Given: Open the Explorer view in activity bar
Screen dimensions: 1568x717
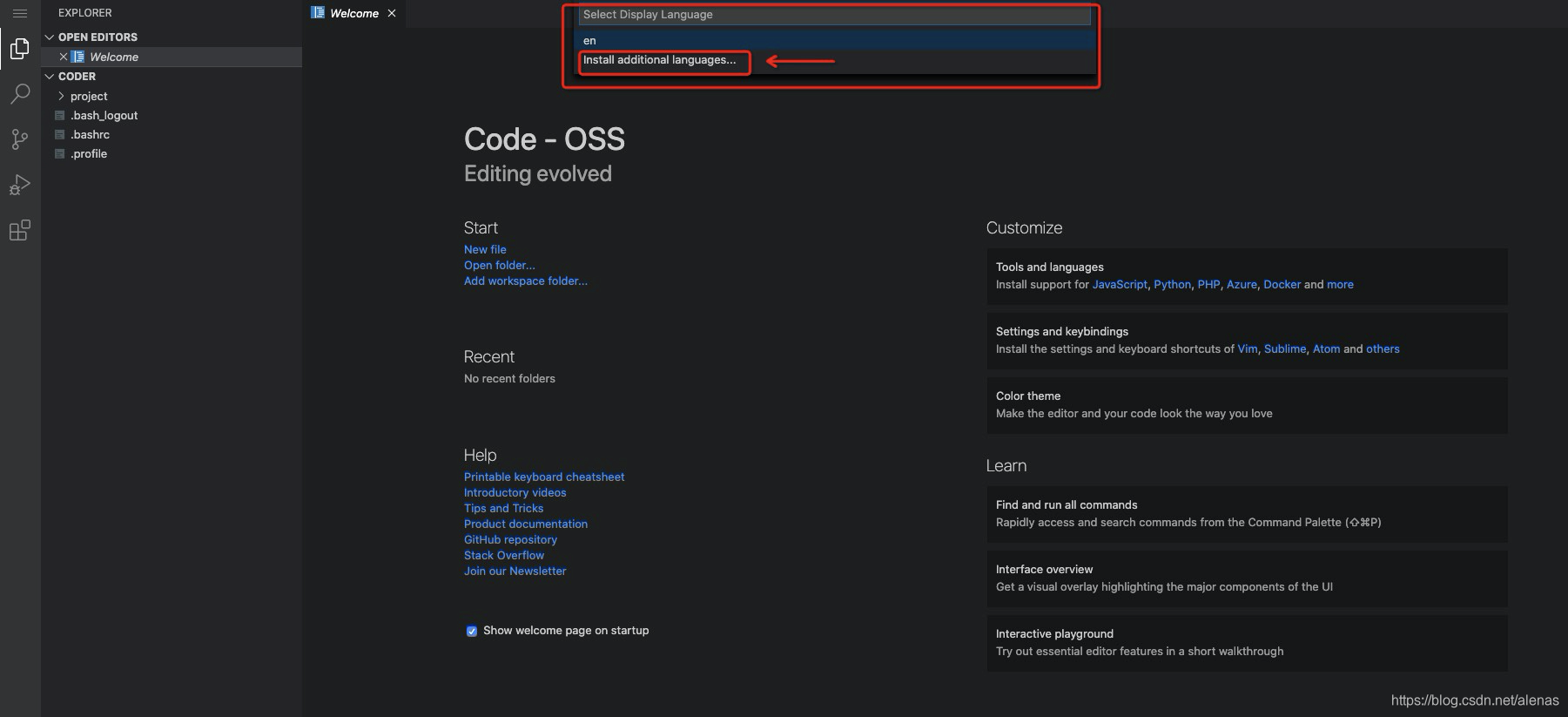Looking at the screenshot, I should [20, 49].
